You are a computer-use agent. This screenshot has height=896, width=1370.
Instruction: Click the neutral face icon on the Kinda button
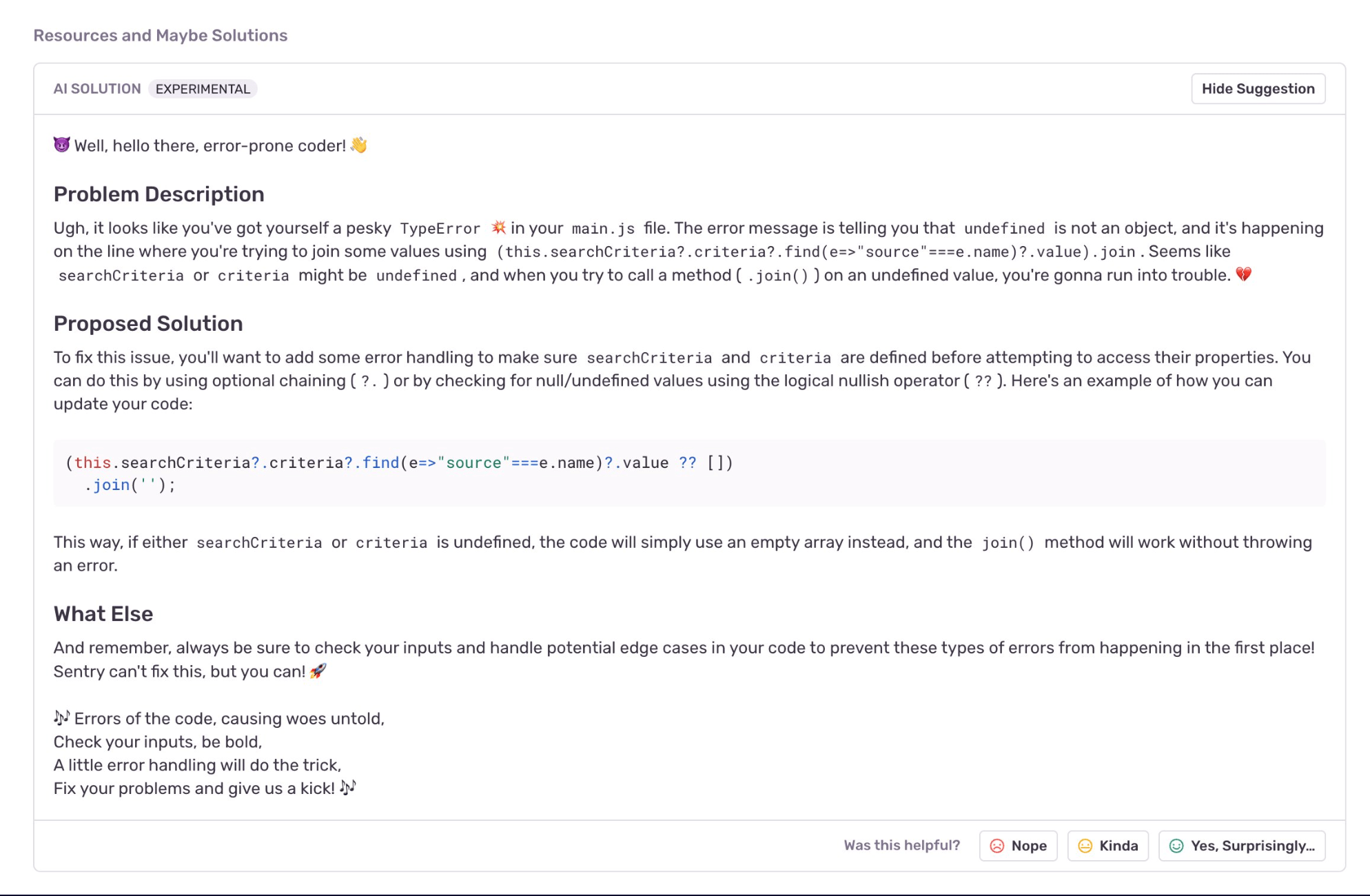tap(1086, 846)
